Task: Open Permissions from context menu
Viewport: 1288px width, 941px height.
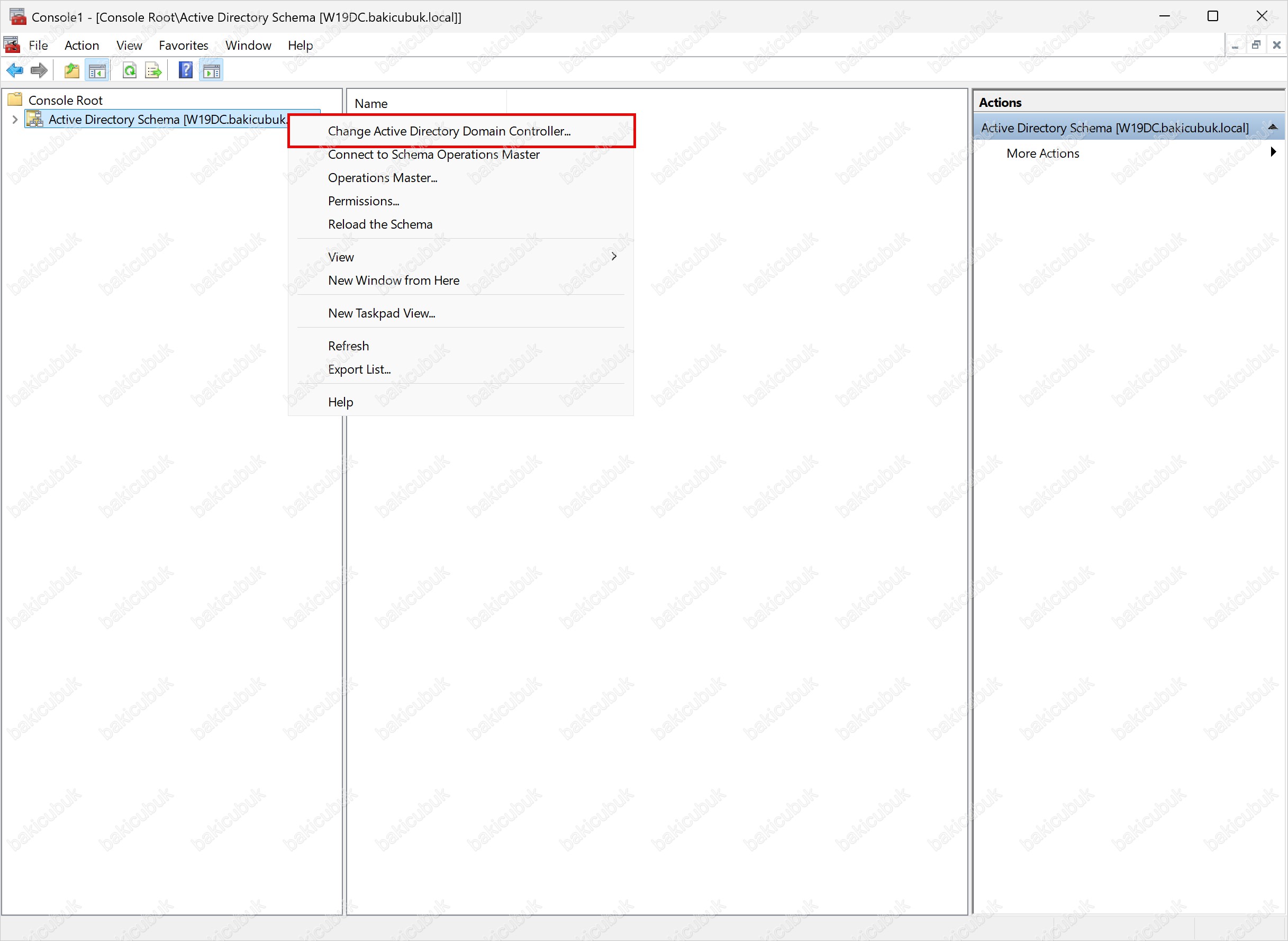Action: click(460, 201)
